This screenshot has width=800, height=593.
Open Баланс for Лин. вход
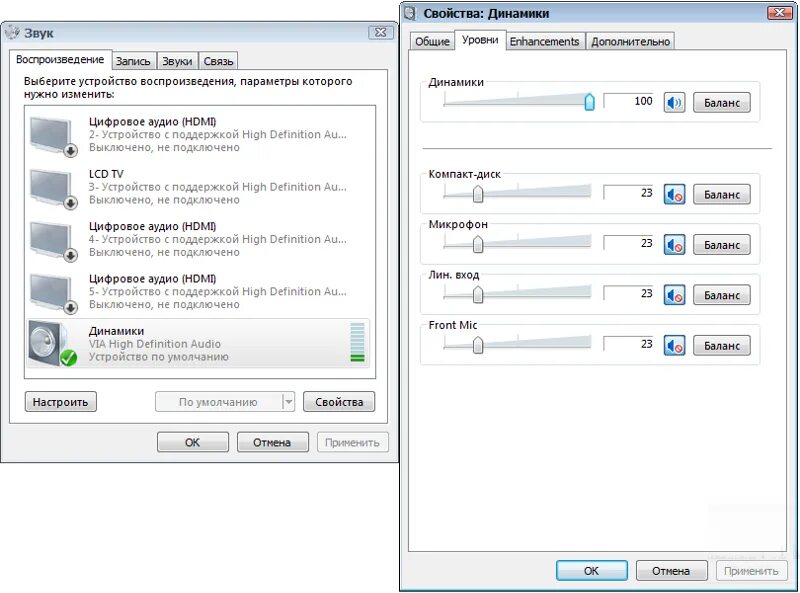point(722,295)
